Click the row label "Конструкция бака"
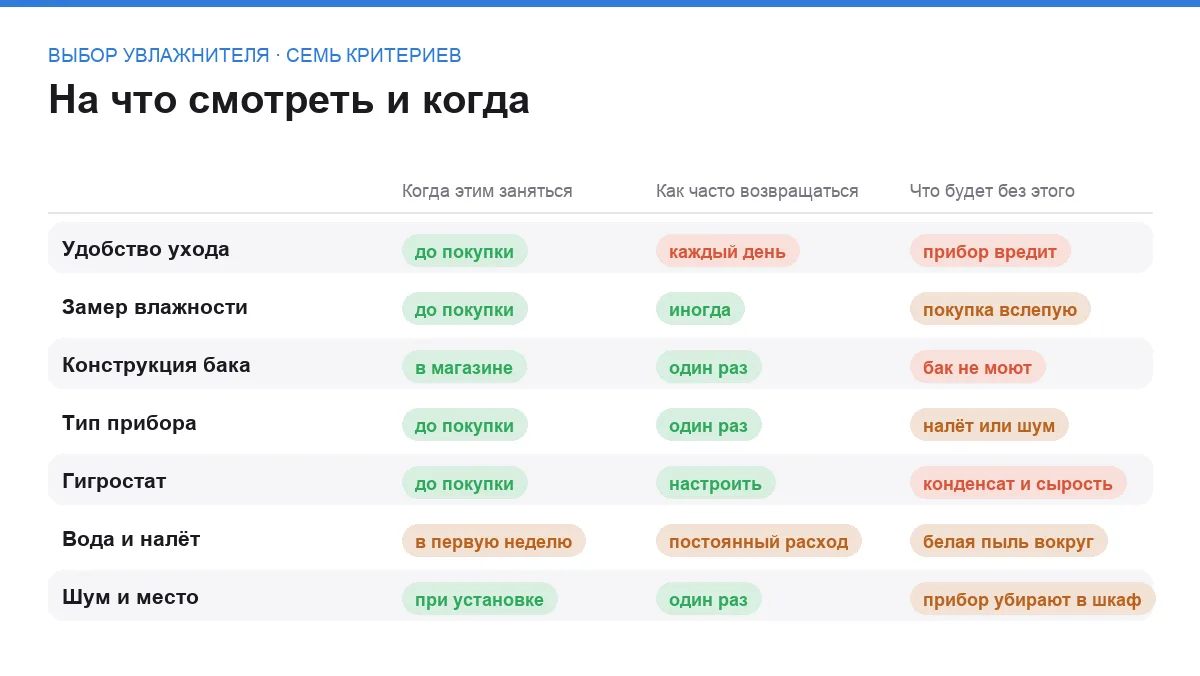Image resolution: width=1200 pixels, height=676 pixels. click(x=156, y=365)
